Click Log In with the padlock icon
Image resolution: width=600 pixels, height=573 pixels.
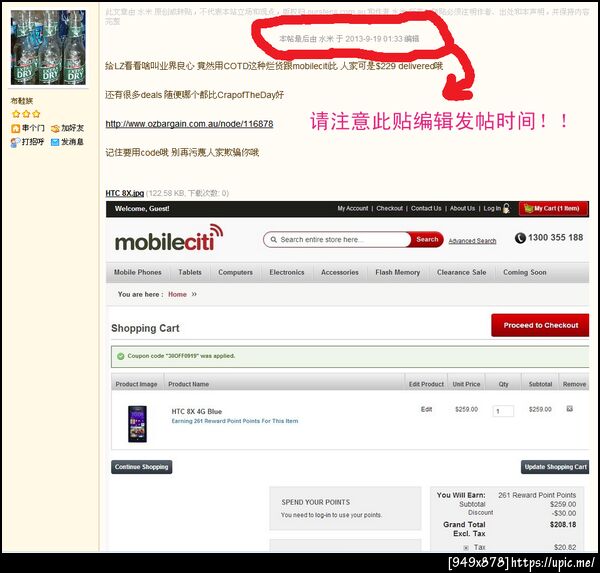coord(496,209)
